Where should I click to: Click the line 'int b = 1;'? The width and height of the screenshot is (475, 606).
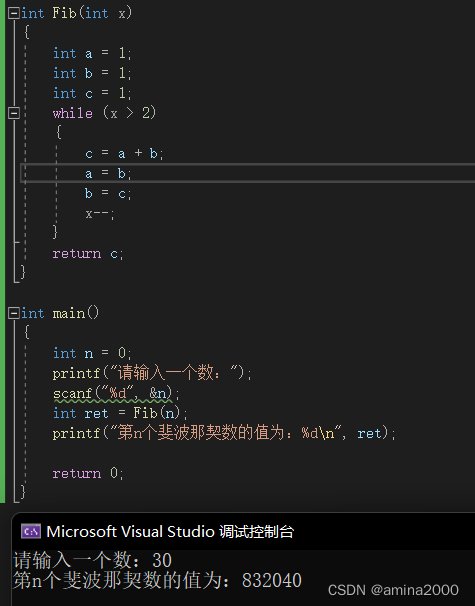click(x=92, y=73)
